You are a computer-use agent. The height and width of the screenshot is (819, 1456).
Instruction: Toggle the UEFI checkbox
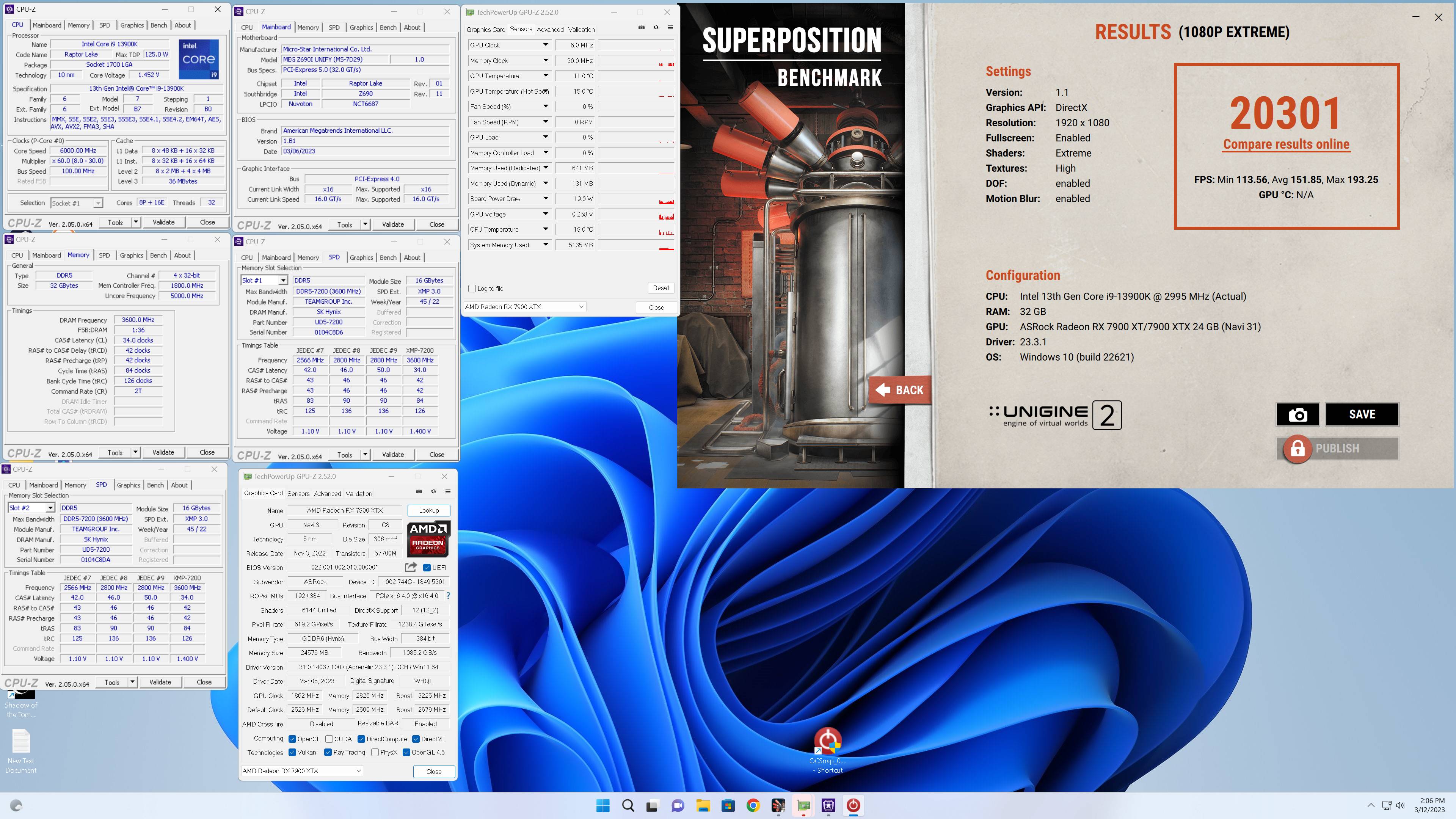[x=427, y=568]
